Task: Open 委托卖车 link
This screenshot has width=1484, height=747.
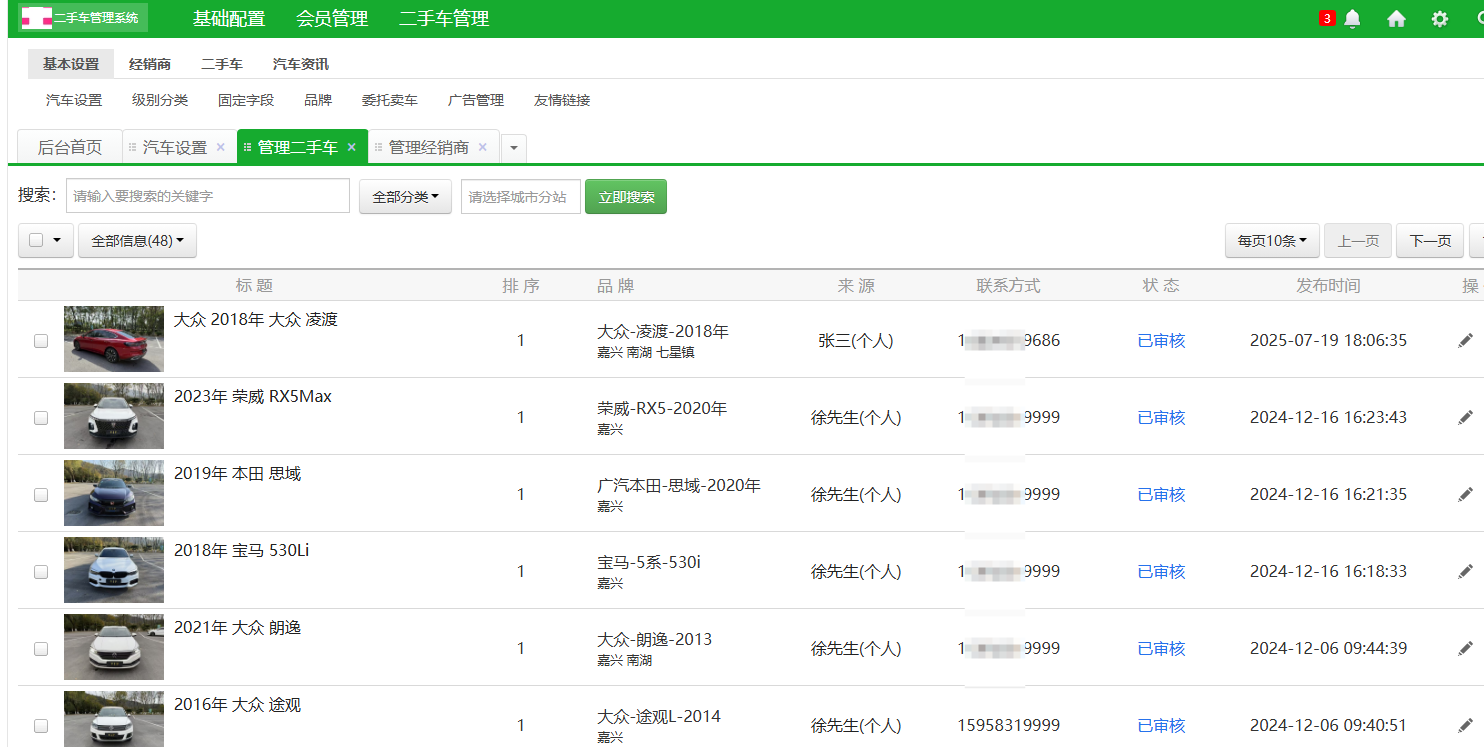Action: (x=390, y=100)
